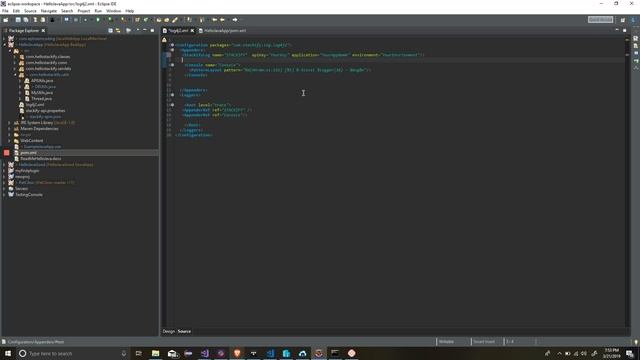Expand the Servers project
Image resolution: width=640 pixels, height=360 pixels.
[4, 189]
